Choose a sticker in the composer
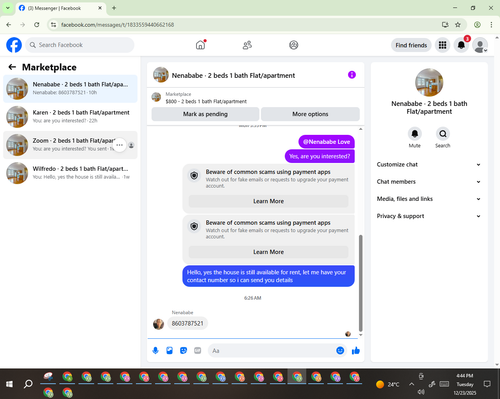The width and height of the screenshot is (500, 399). [183, 350]
